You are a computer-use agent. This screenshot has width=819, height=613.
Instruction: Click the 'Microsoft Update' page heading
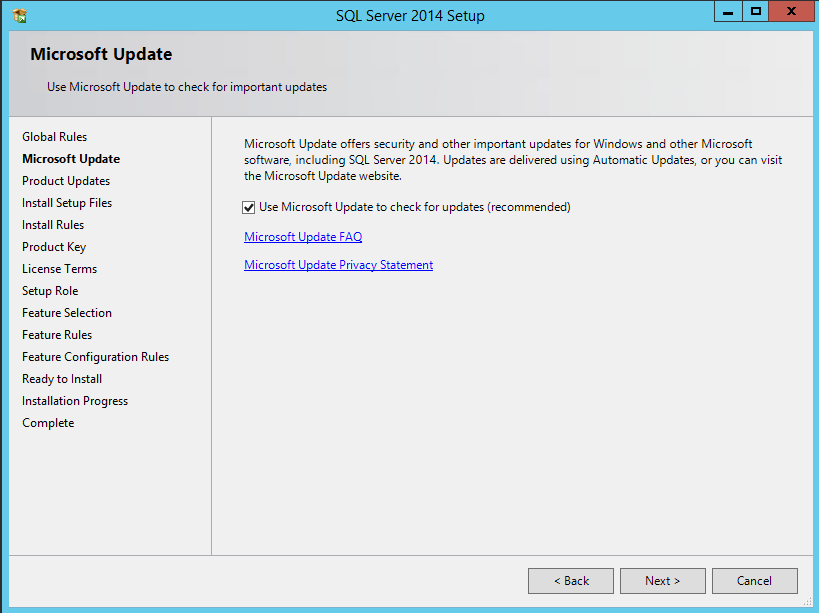pyautogui.click(x=101, y=54)
